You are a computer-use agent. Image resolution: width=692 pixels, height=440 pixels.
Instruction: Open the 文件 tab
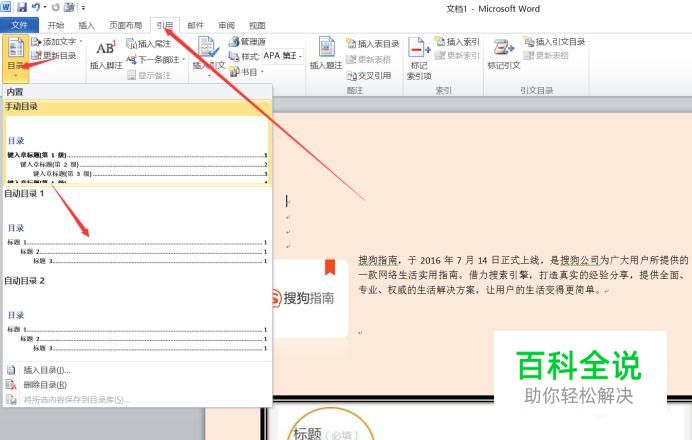coord(19,25)
